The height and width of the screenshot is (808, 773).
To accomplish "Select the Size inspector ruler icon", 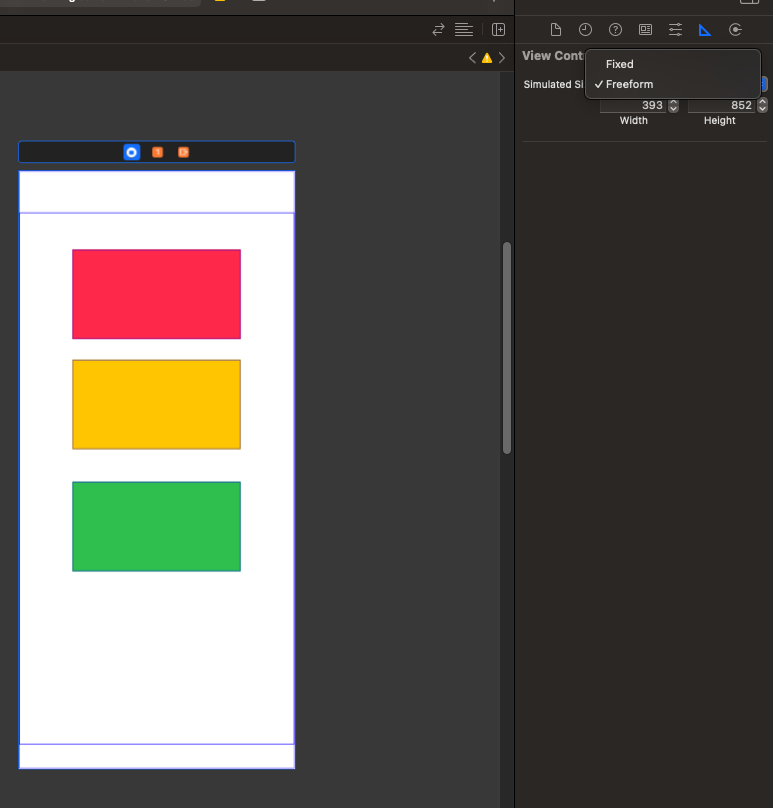I will (705, 30).
